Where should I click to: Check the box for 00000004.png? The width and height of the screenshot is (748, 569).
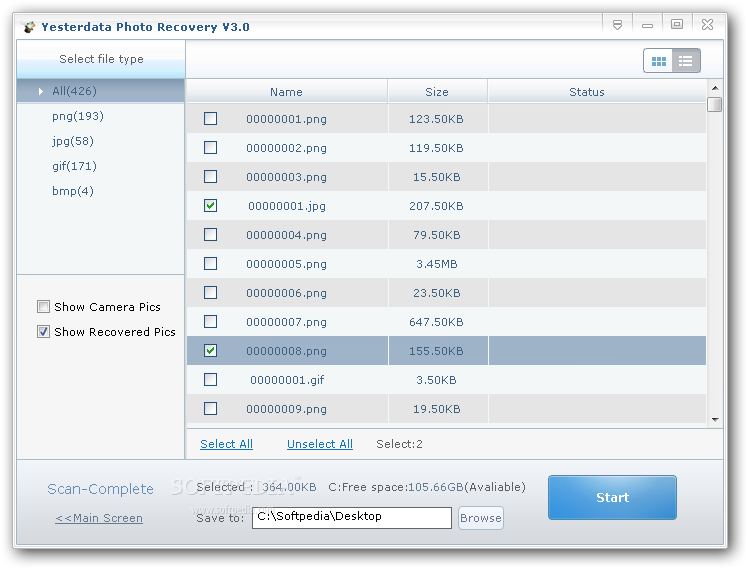click(210, 235)
